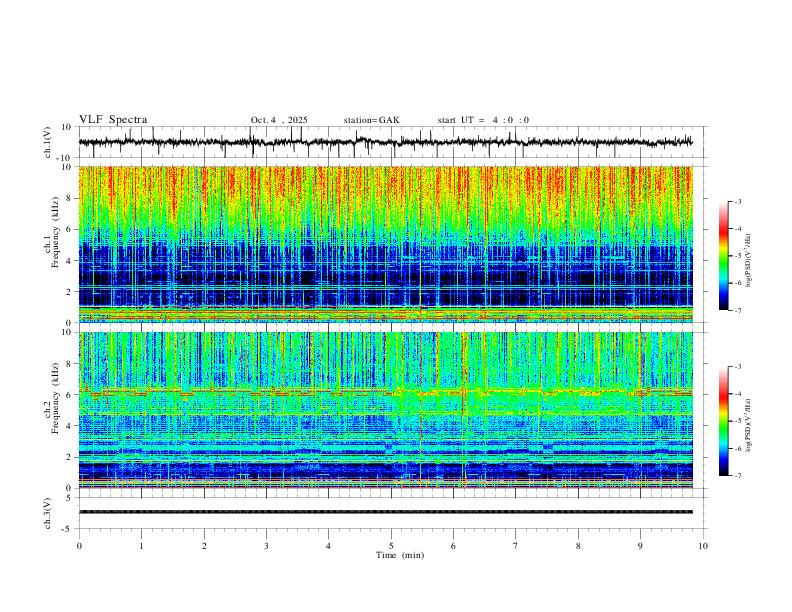Click the ch.1 spectrogram color scale bar
Image resolution: width=792 pixels, height=612 pixels.
pos(724,256)
